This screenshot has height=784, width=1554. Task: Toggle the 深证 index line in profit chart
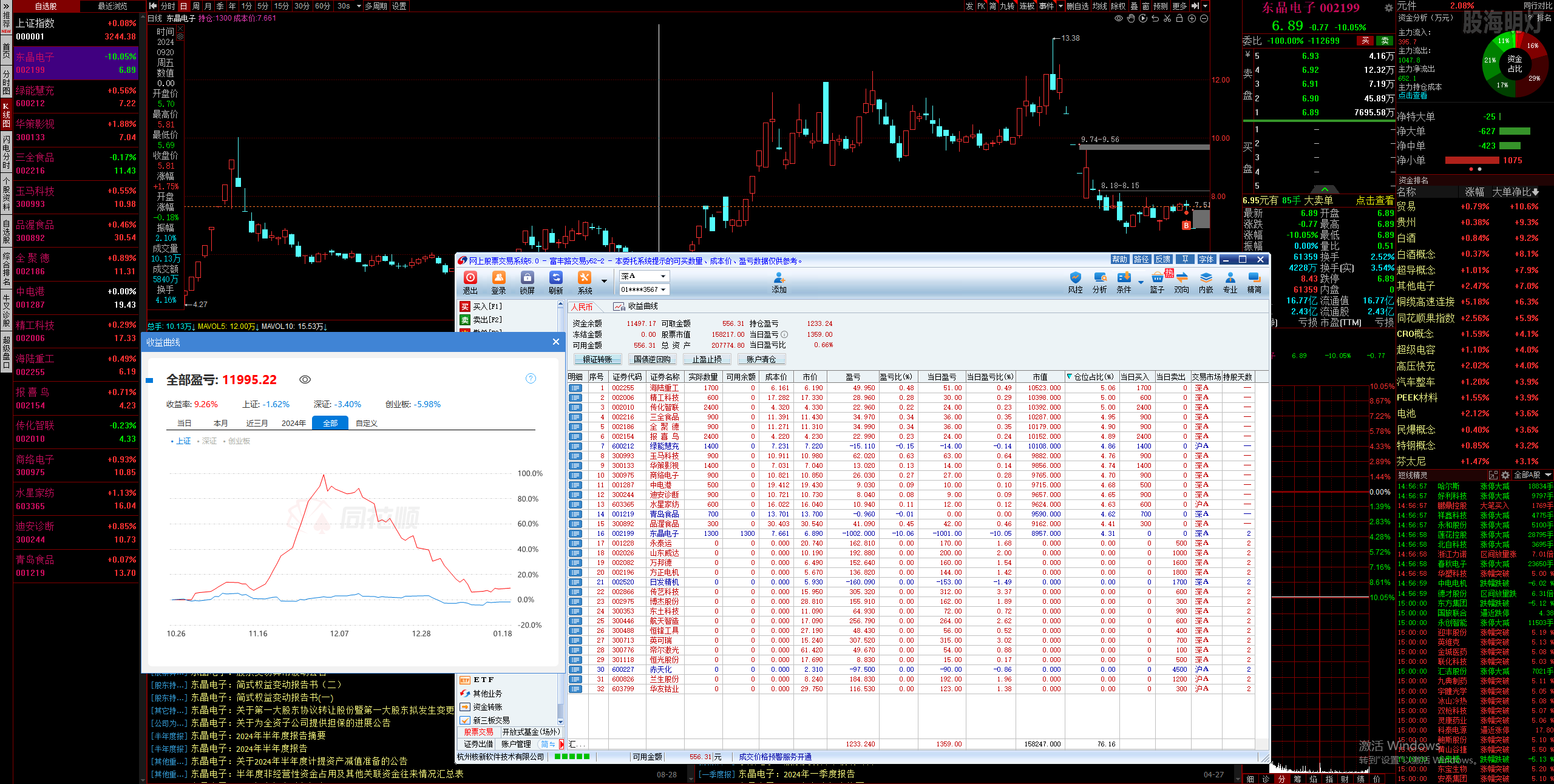(207, 441)
